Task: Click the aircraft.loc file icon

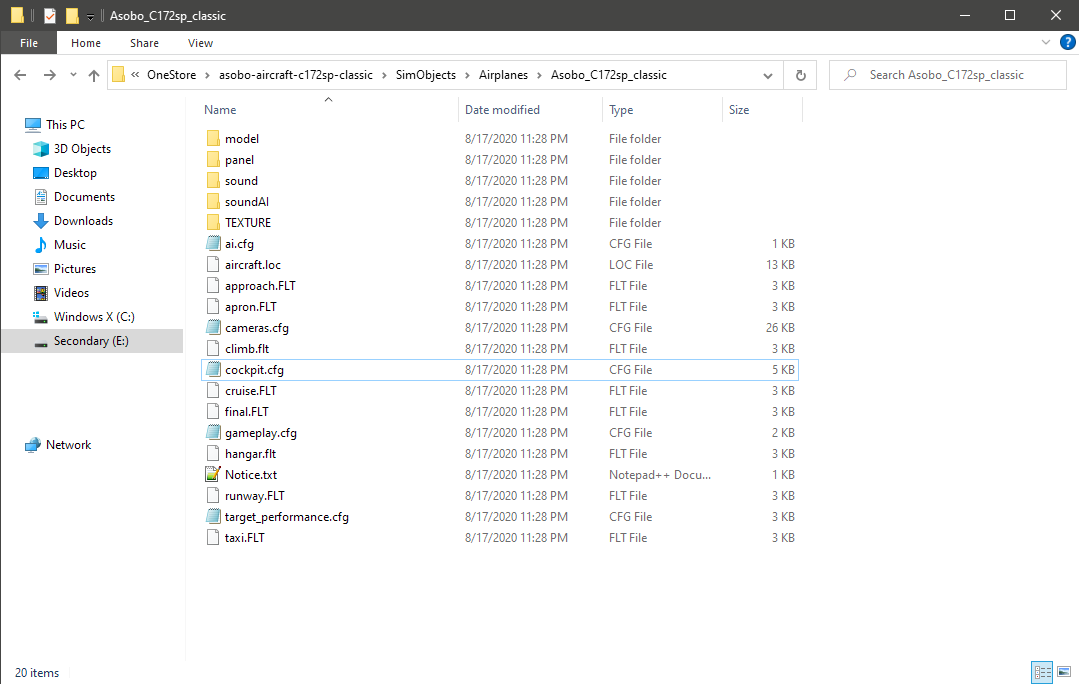Action: coord(213,264)
